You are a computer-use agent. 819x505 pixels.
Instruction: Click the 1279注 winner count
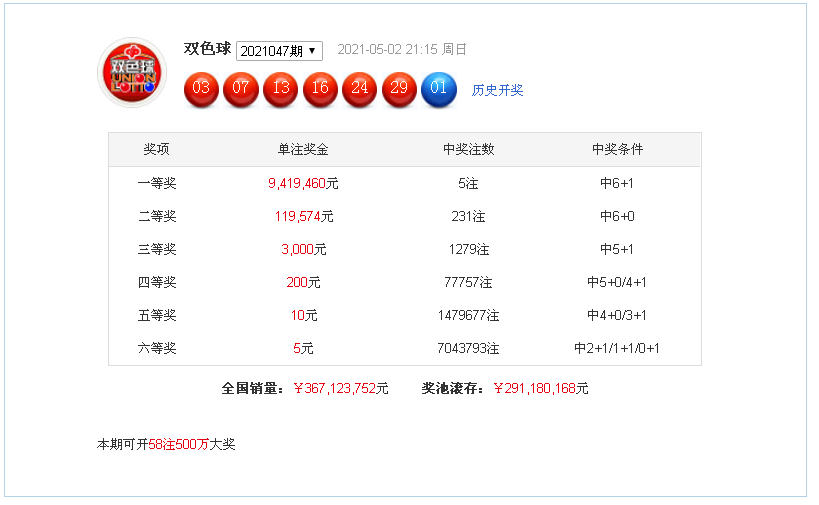(x=469, y=249)
